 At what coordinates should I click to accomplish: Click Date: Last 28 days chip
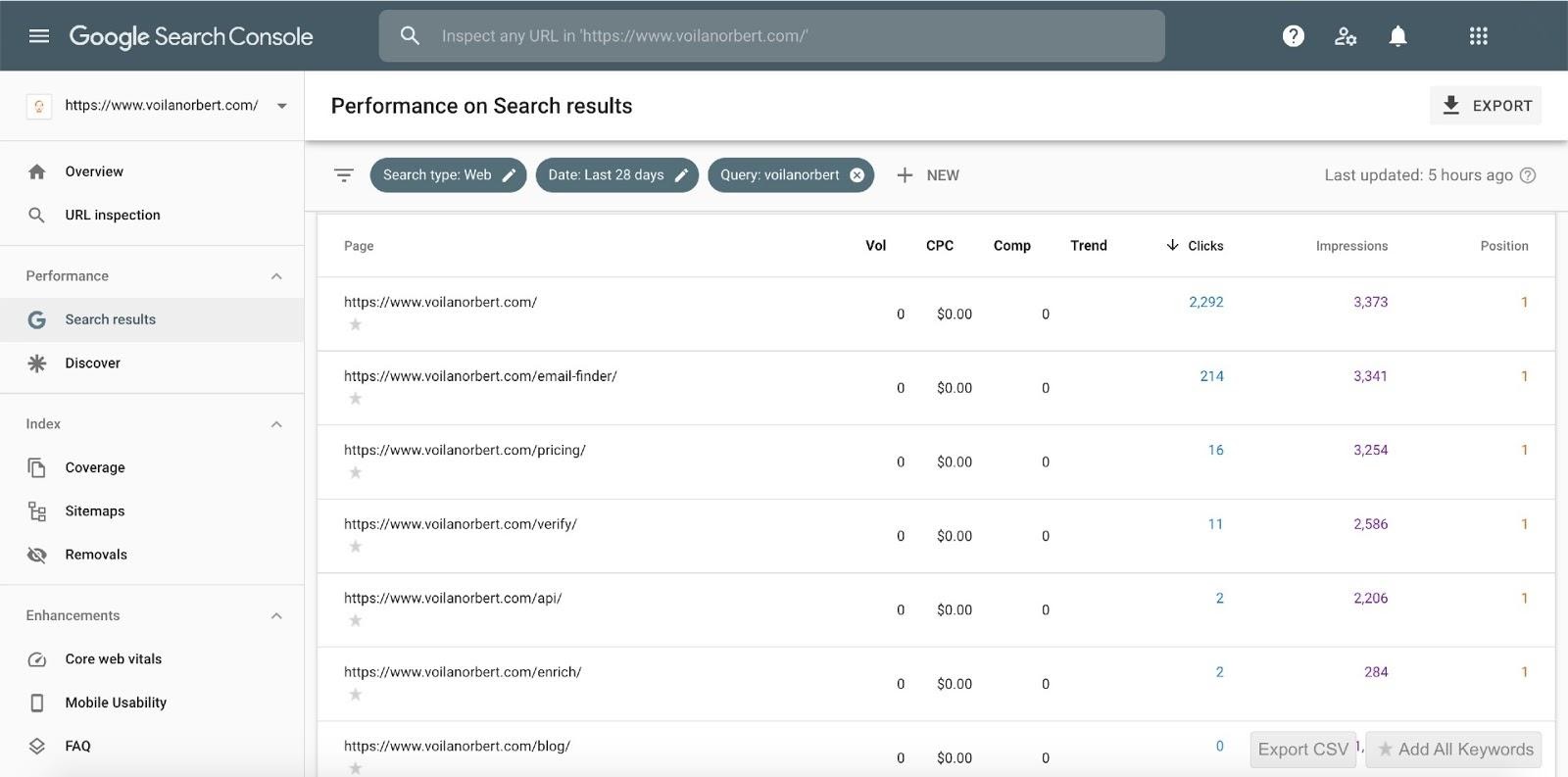coord(616,175)
